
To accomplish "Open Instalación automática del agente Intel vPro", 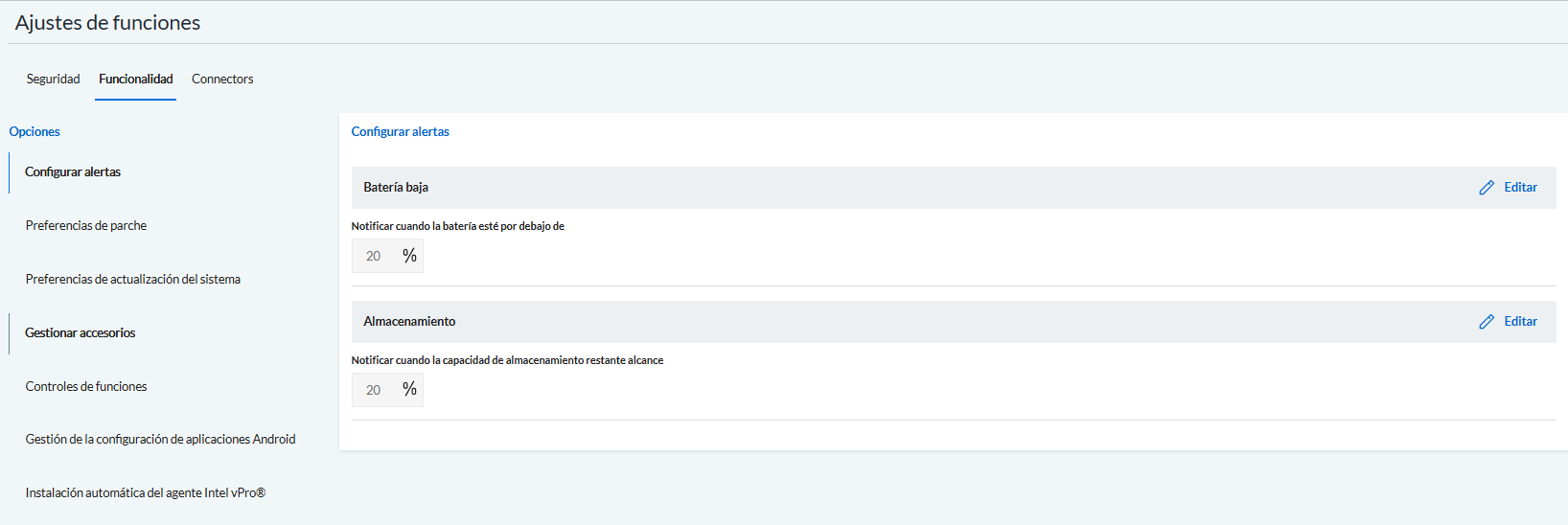I will point(146,493).
